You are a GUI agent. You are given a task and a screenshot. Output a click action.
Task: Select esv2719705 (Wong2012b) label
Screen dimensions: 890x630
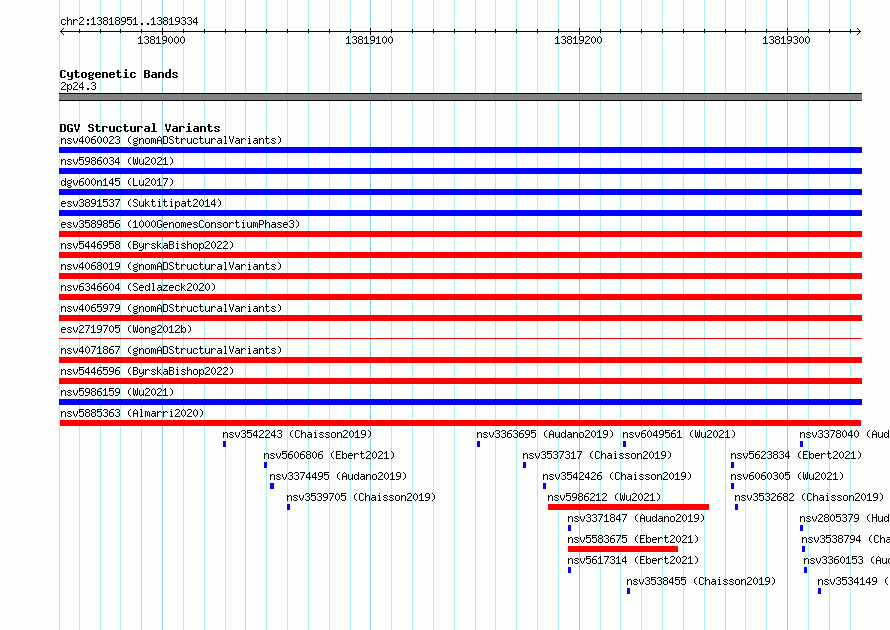point(126,329)
